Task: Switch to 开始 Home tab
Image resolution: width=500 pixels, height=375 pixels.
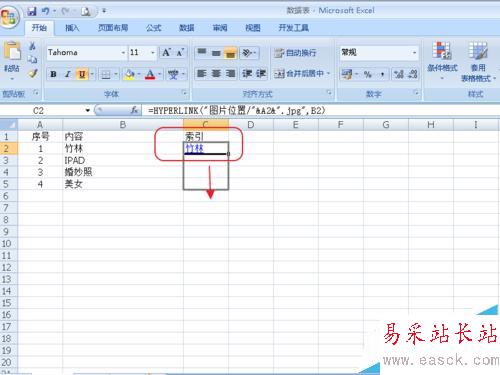Action: (39, 28)
